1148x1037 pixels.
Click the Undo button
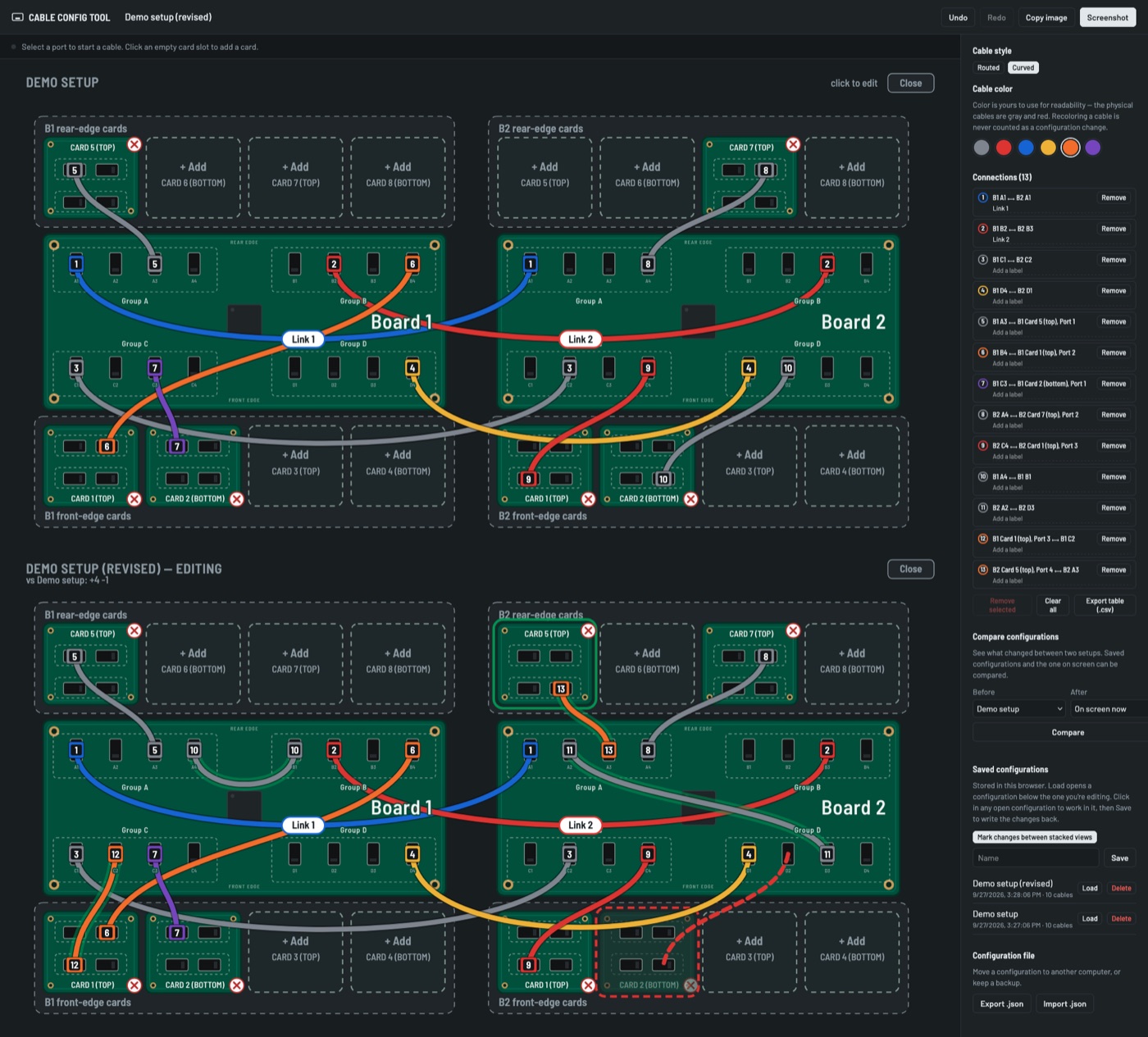tap(958, 17)
